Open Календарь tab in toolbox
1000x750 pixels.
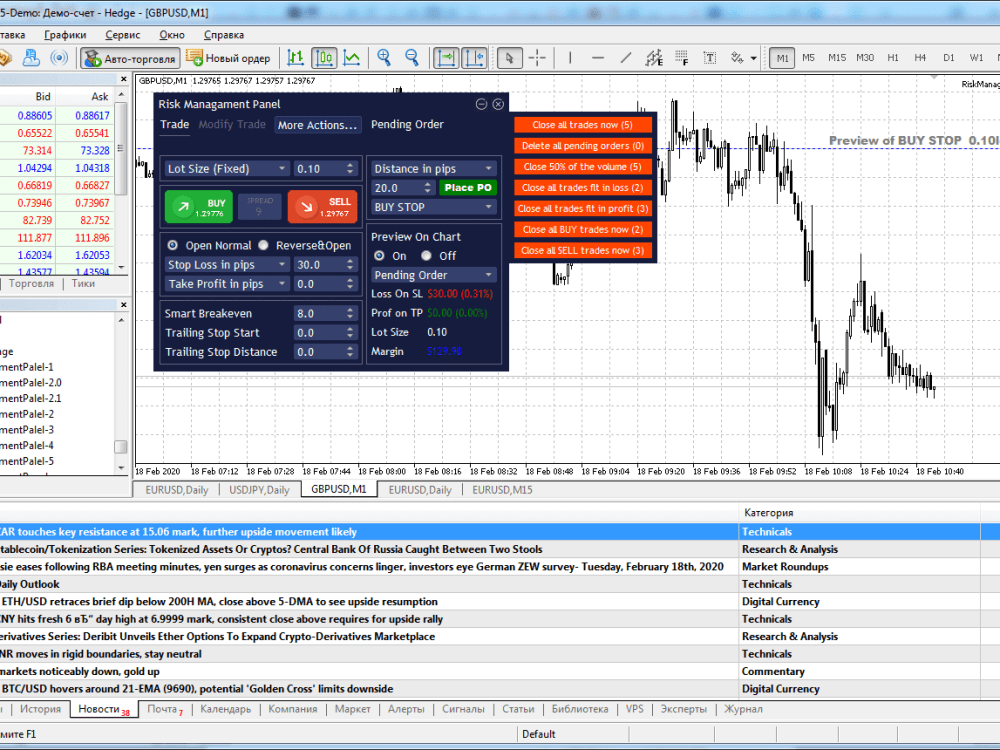[225, 709]
